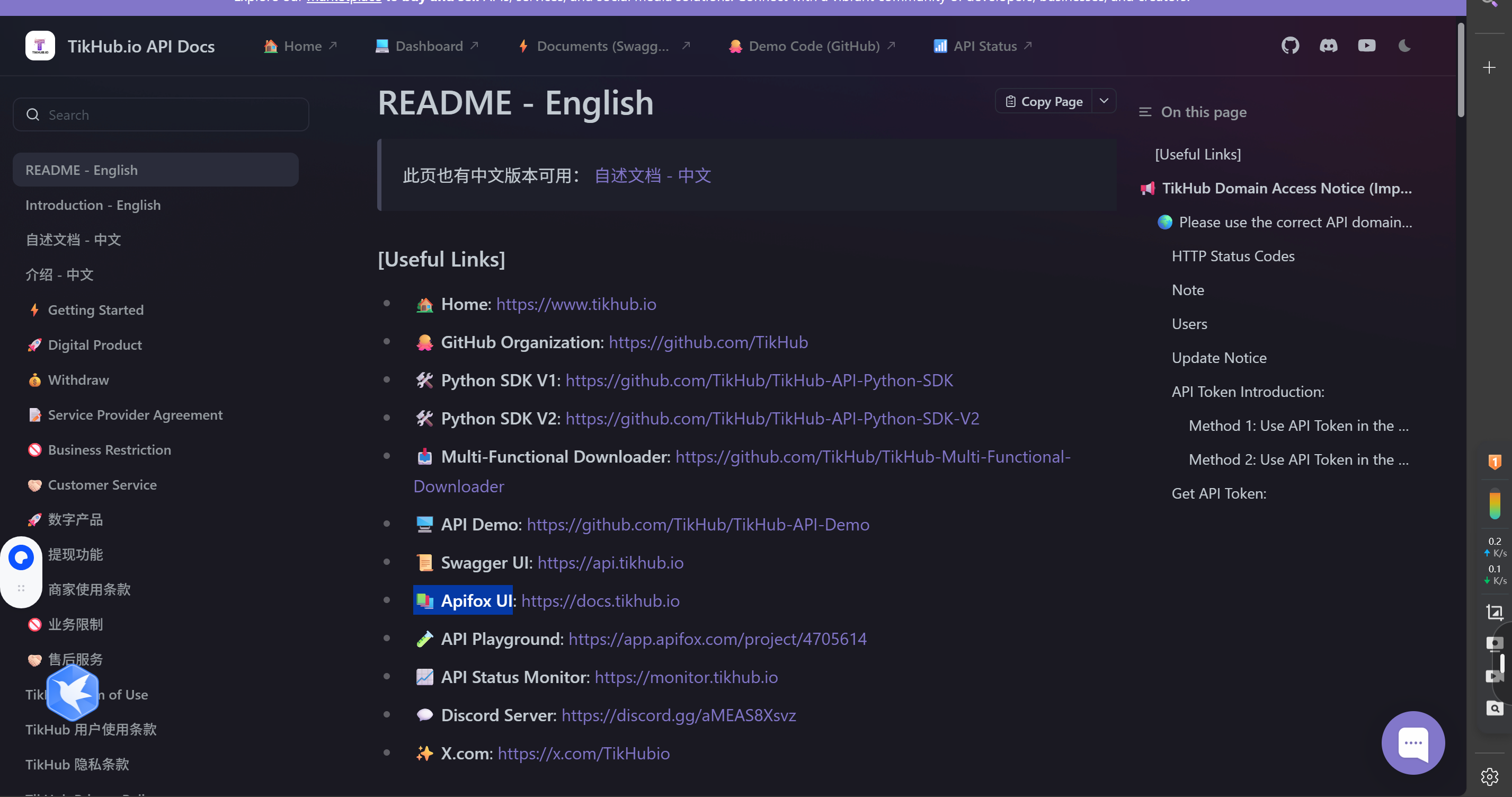Open 提现功能 sidebar page
Screen dimensions: 1512x797
[75, 555]
